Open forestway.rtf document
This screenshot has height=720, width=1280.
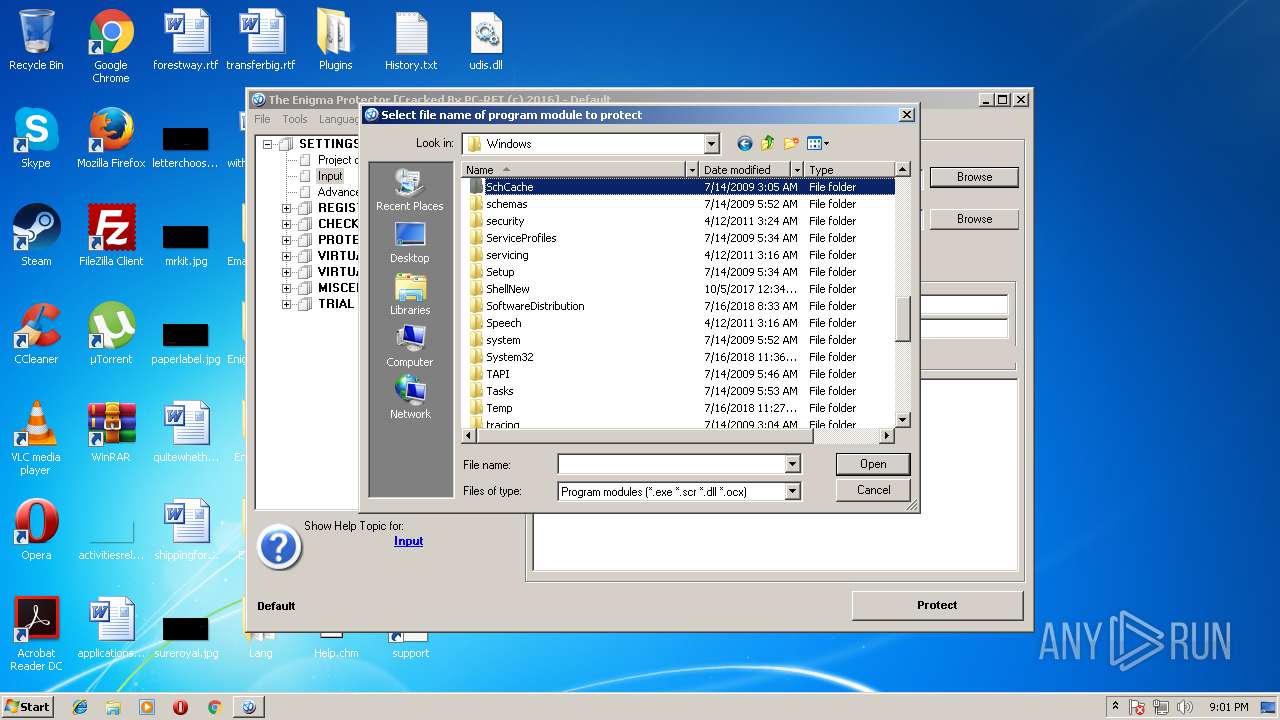click(186, 41)
